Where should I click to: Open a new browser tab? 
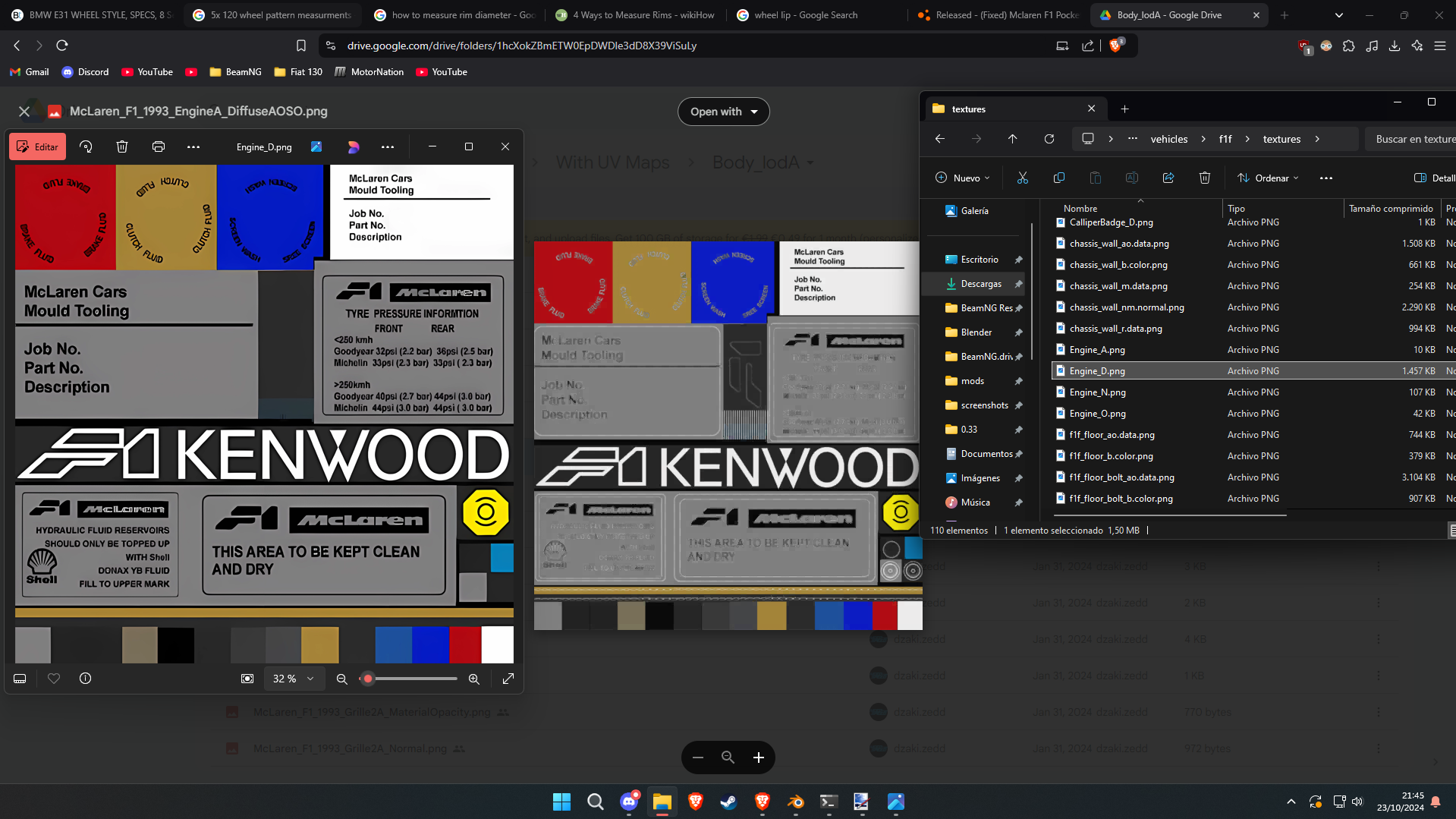tap(1285, 15)
